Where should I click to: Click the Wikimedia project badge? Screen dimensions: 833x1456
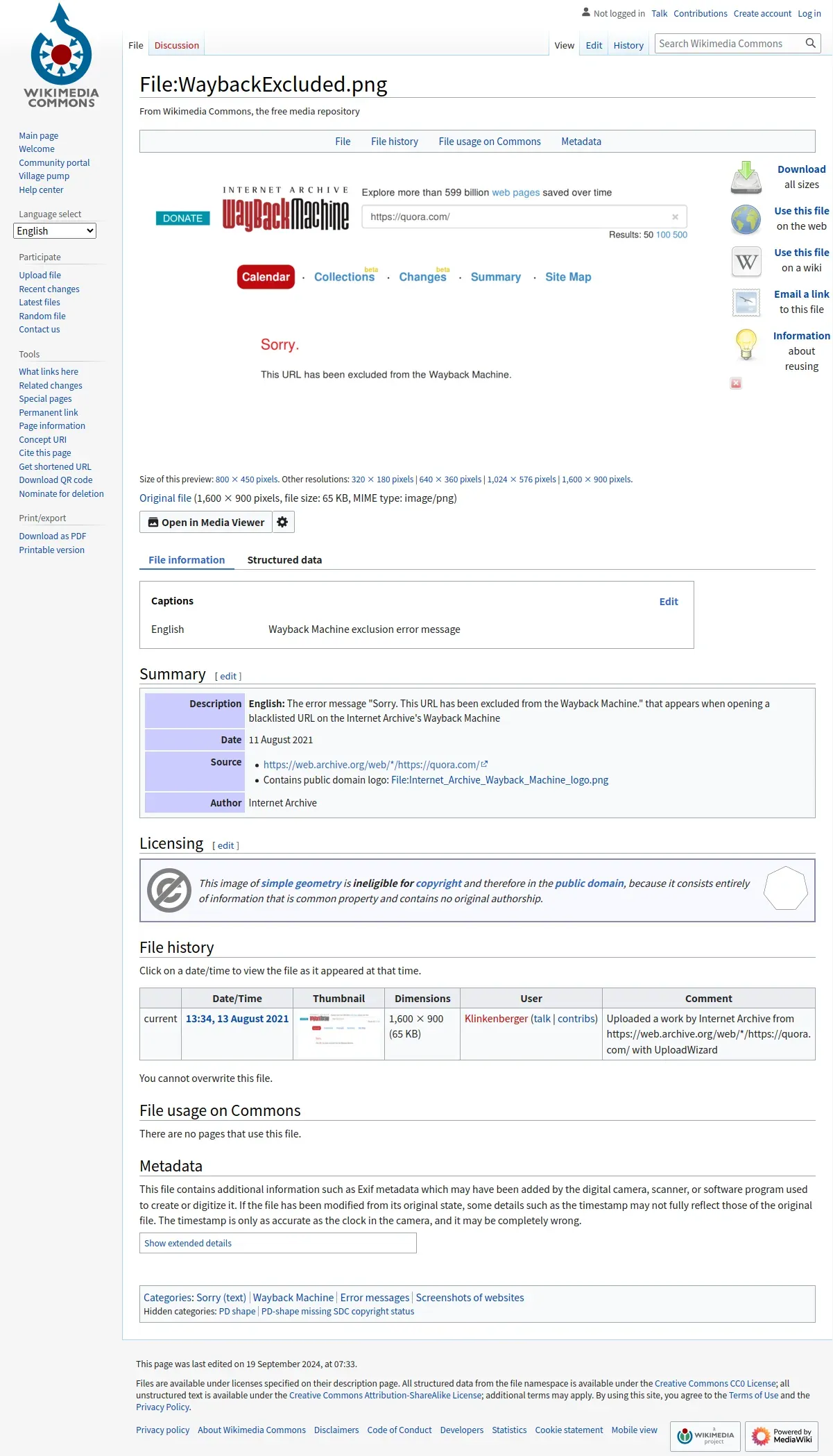pos(705,1436)
